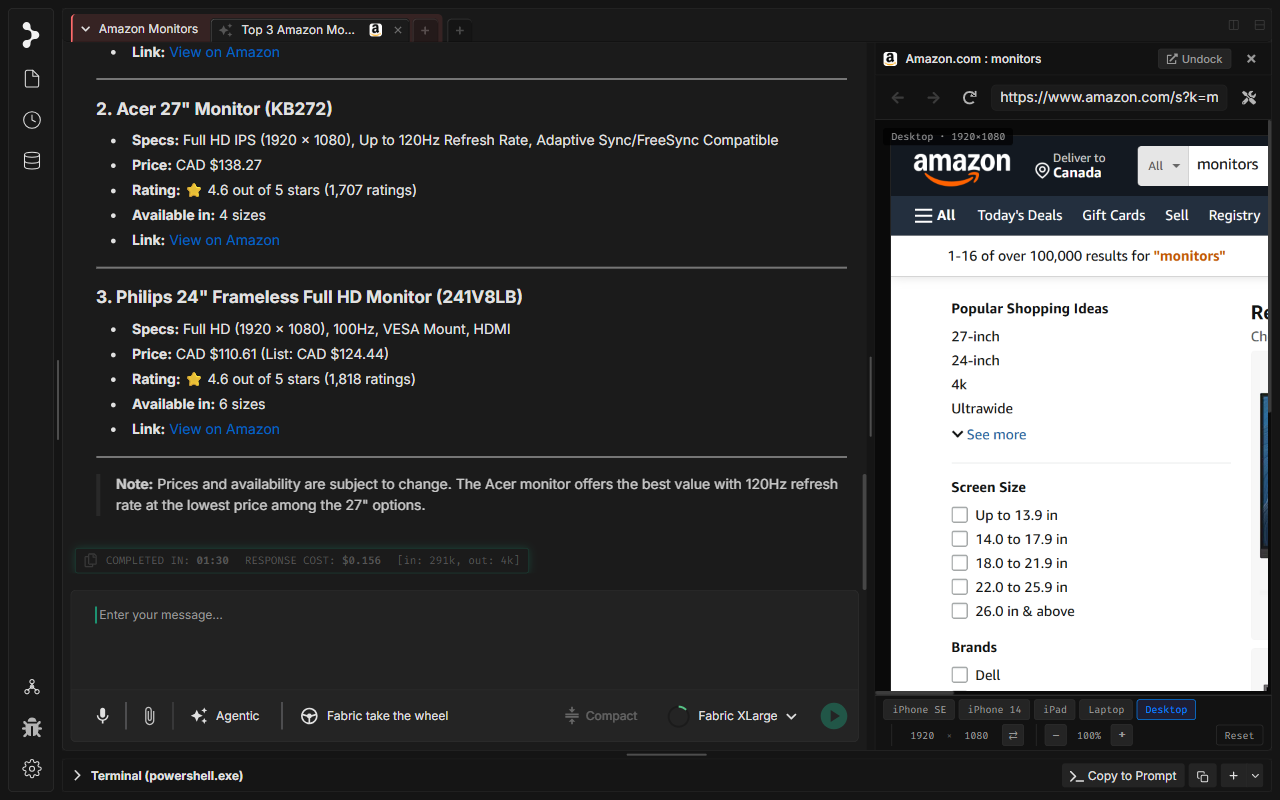Add new tab inside Amazon Monitors group
1280x800 pixels.
tap(425, 30)
